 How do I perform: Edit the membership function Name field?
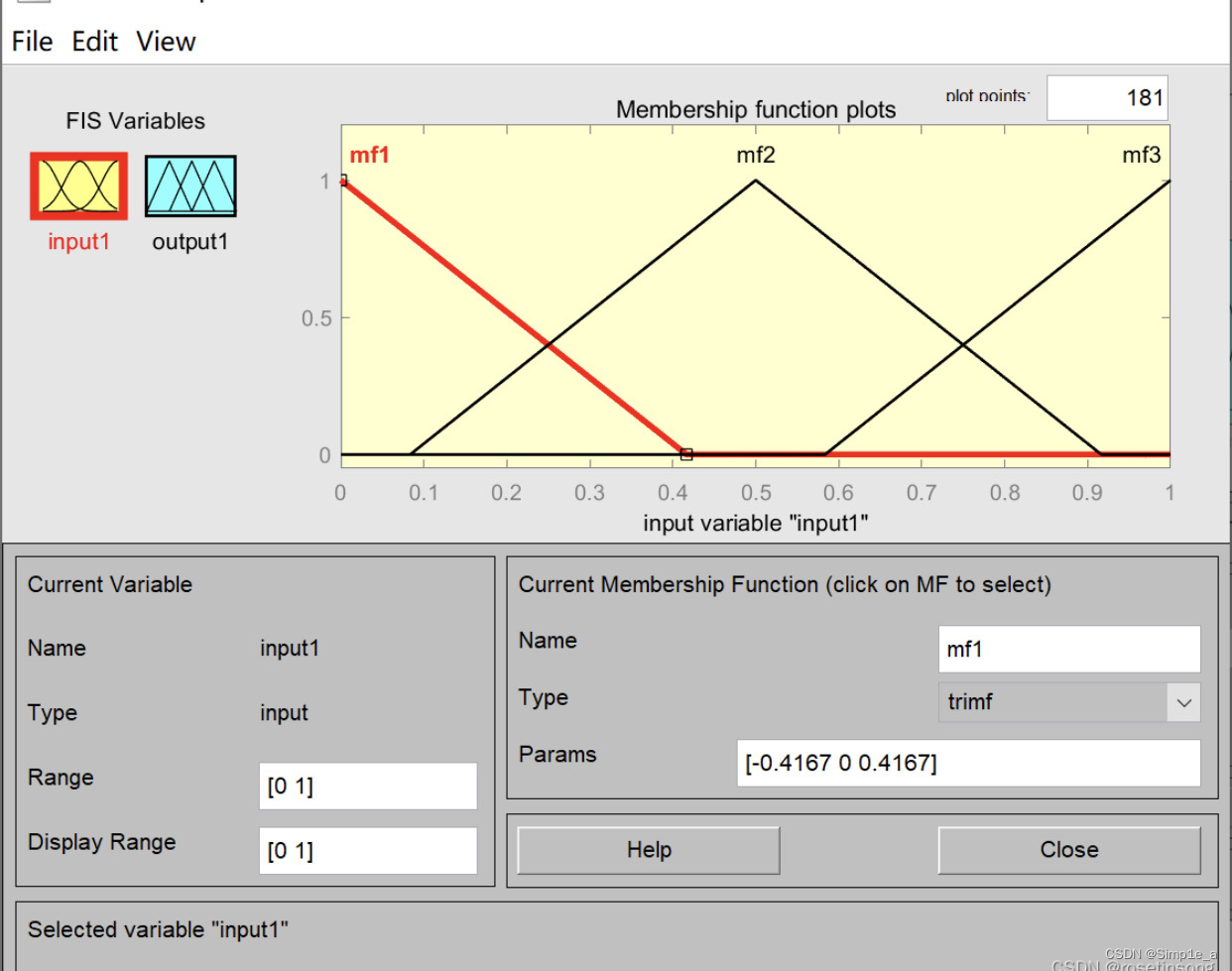[x=1069, y=649]
